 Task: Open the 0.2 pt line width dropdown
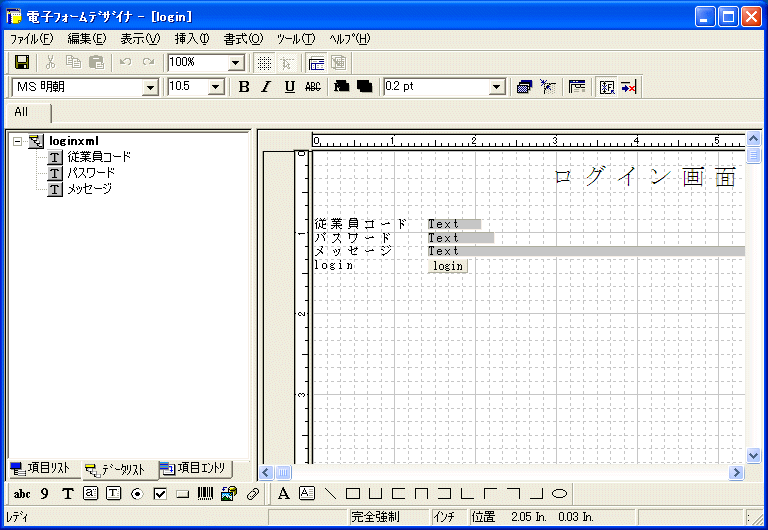[497, 87]
